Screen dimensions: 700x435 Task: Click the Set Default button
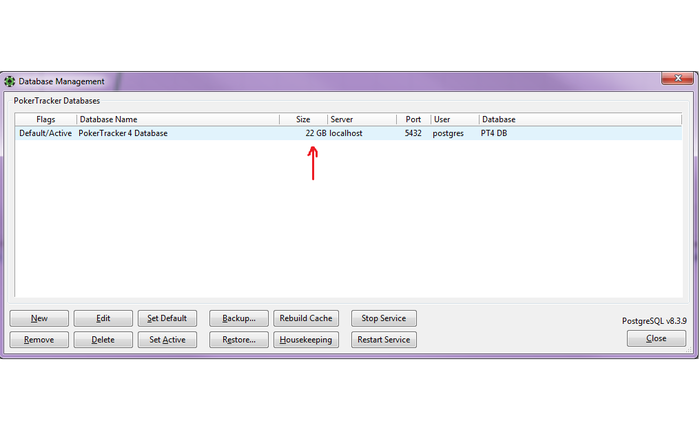(167, 318)
